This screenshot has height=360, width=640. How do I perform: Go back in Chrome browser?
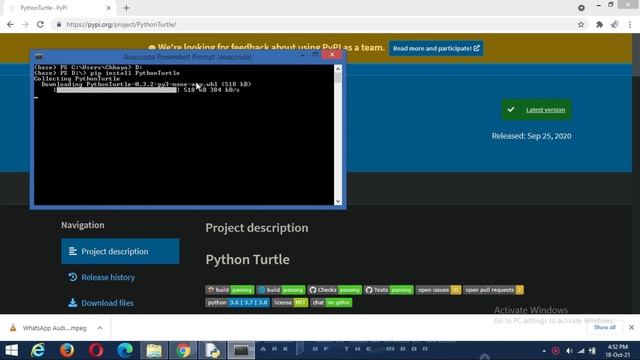coord(10,24)
